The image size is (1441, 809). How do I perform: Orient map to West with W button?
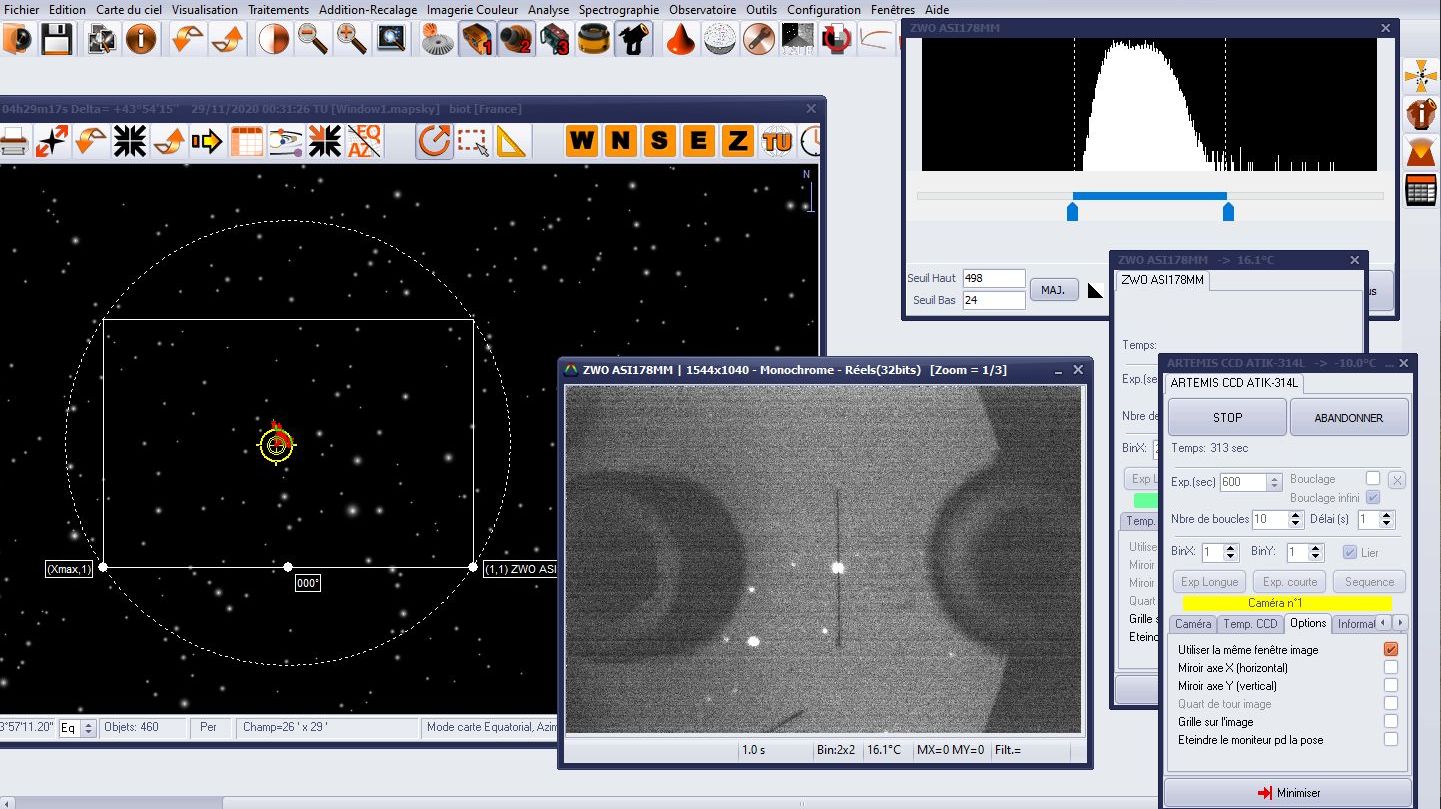(x=582, y=142)
